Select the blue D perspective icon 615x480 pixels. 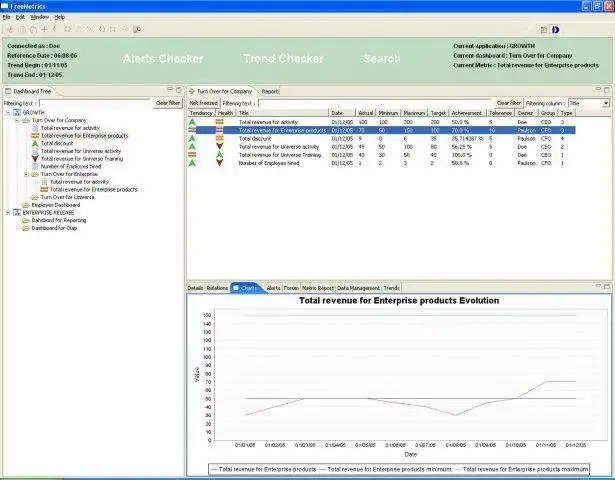555,30
